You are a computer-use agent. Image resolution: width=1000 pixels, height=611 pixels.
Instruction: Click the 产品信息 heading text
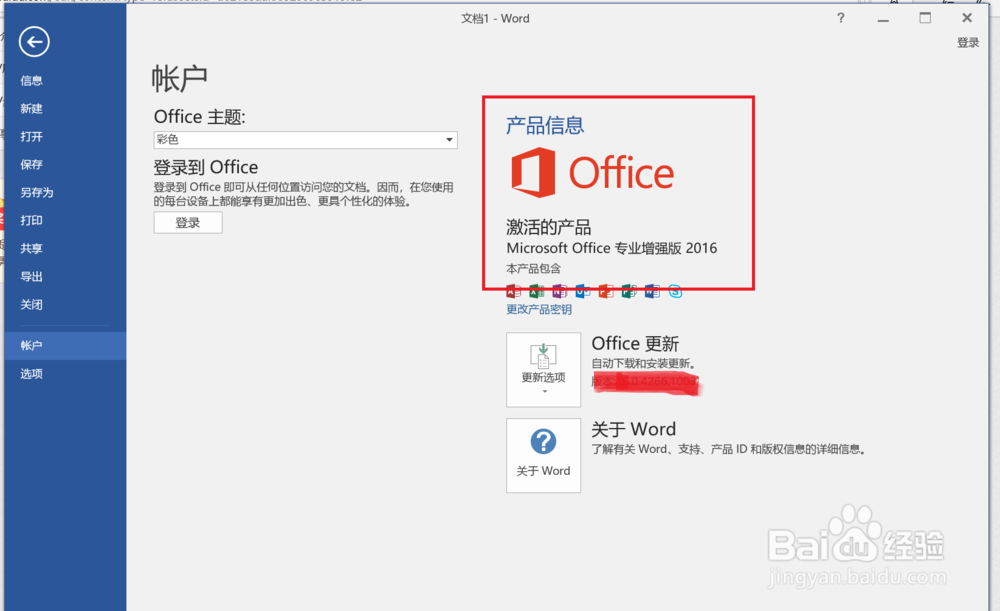[x=545, y=125]
